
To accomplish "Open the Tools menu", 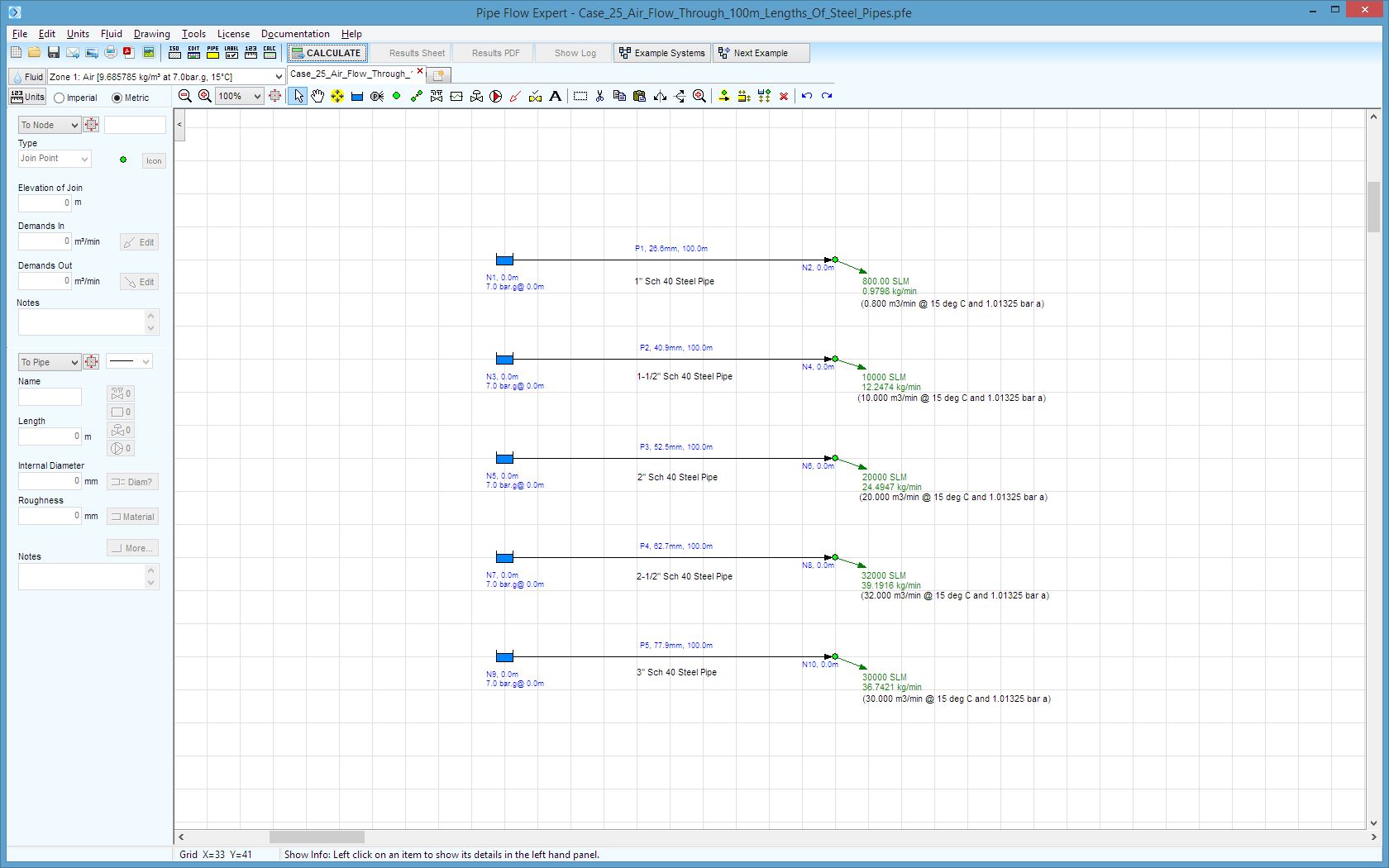I will [x=193, y=34].
